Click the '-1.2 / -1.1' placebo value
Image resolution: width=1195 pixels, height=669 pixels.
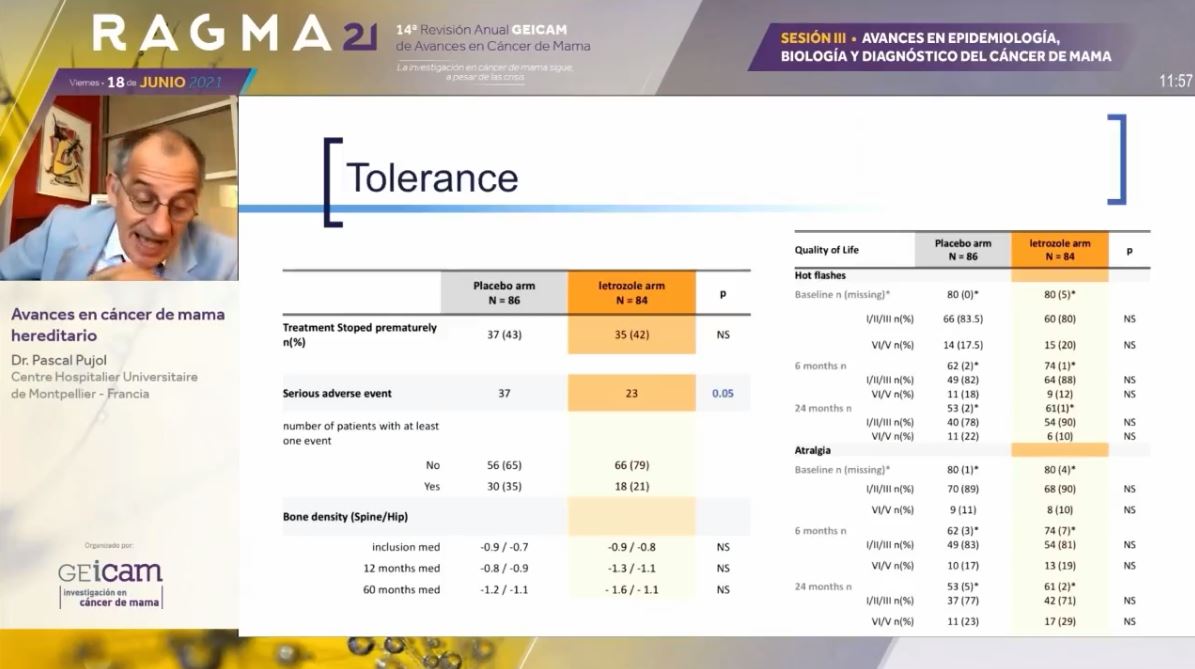pos(504,590)
